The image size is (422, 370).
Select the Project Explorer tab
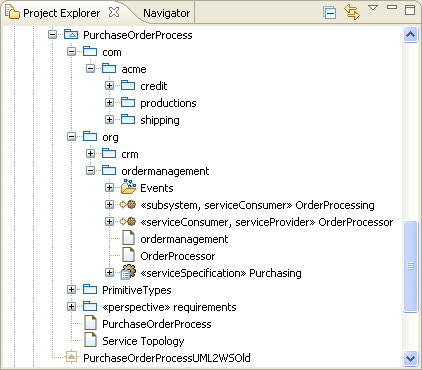pyautogui.click(x=62, y=13)
